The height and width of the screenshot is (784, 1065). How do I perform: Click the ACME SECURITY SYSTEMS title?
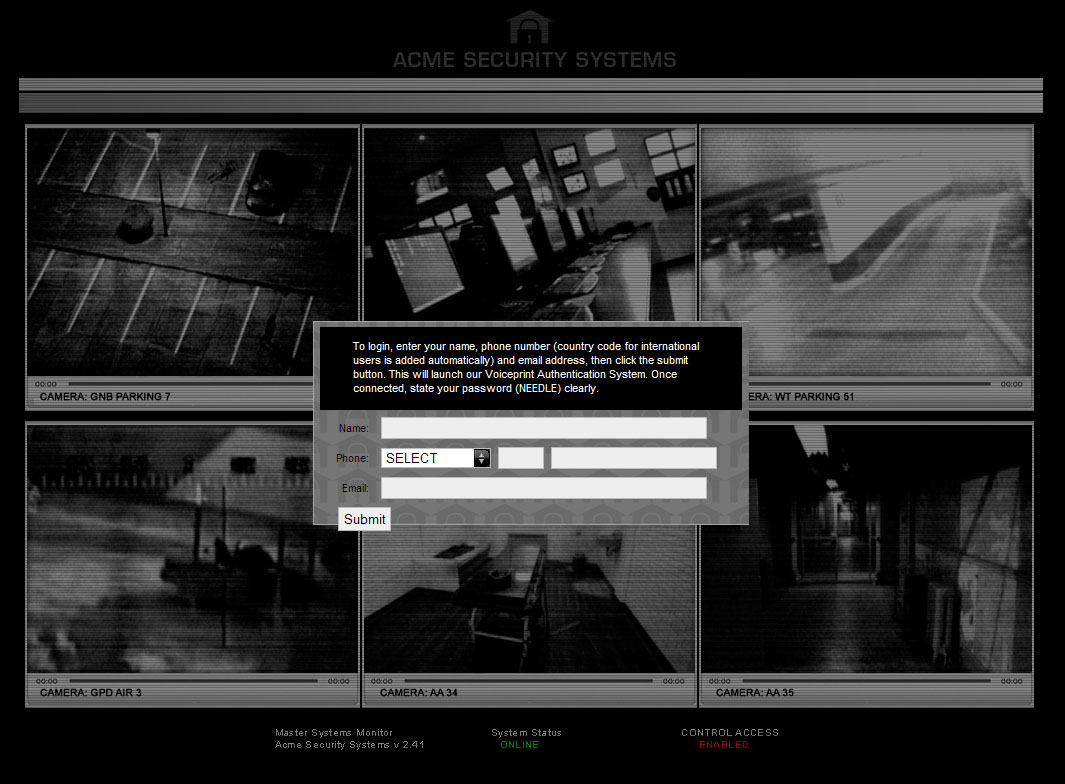[535, 60]
